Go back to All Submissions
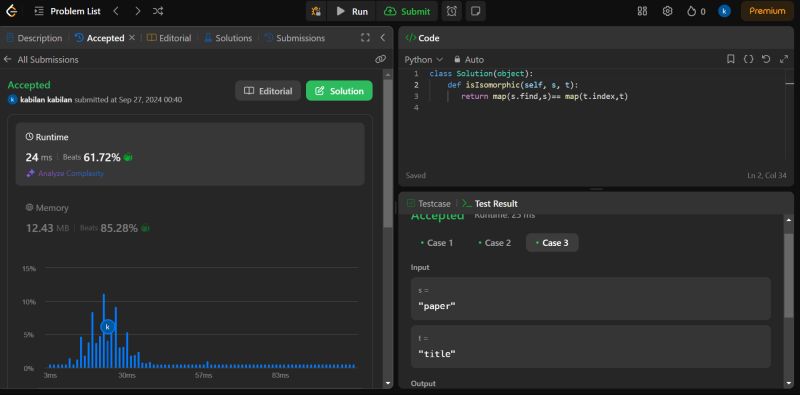The image size is (800, 395). (x=41, y=60)
